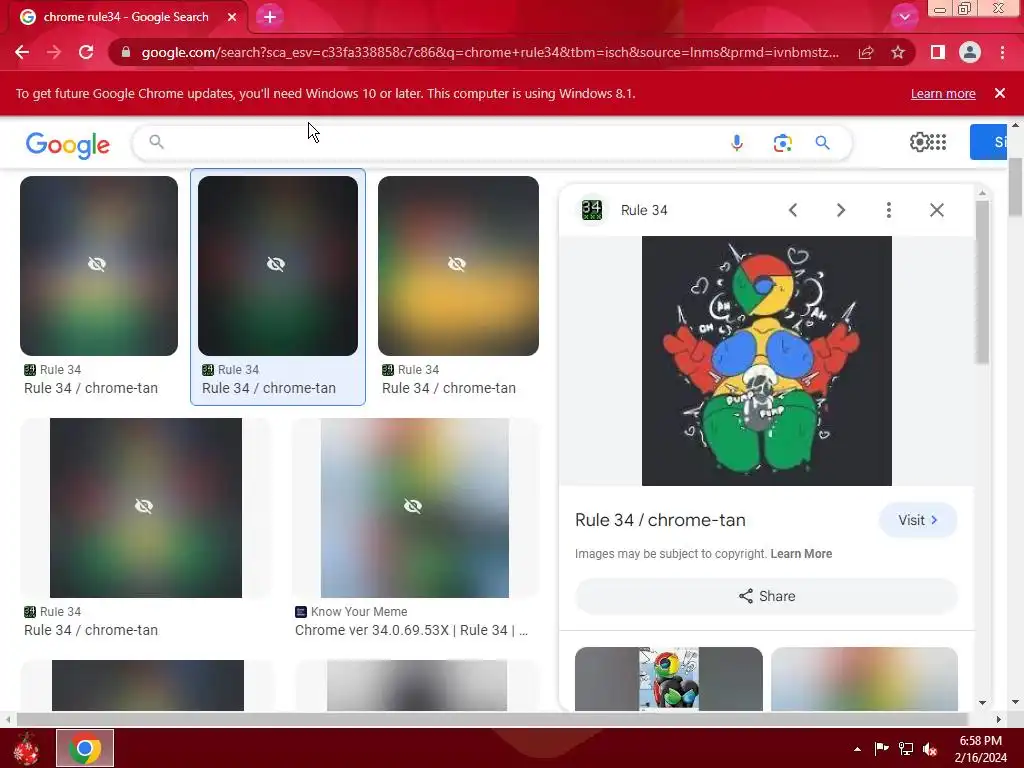The width and height of the screenshot is (1024, 768).
Task: Click horizontal scrollbar left arrow
Action: click(x=7, y=719)
